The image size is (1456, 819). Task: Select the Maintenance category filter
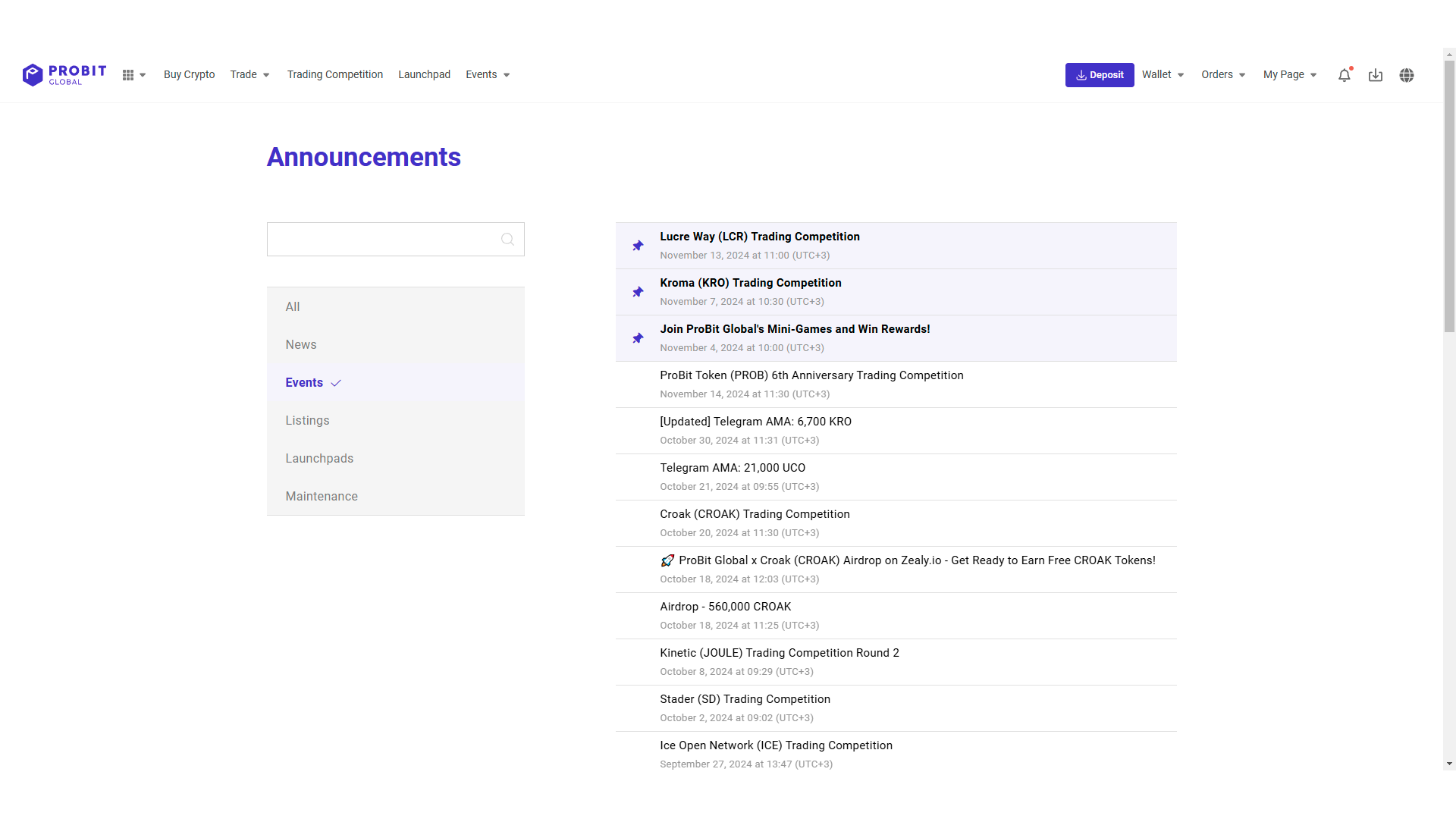click(321, 496)
